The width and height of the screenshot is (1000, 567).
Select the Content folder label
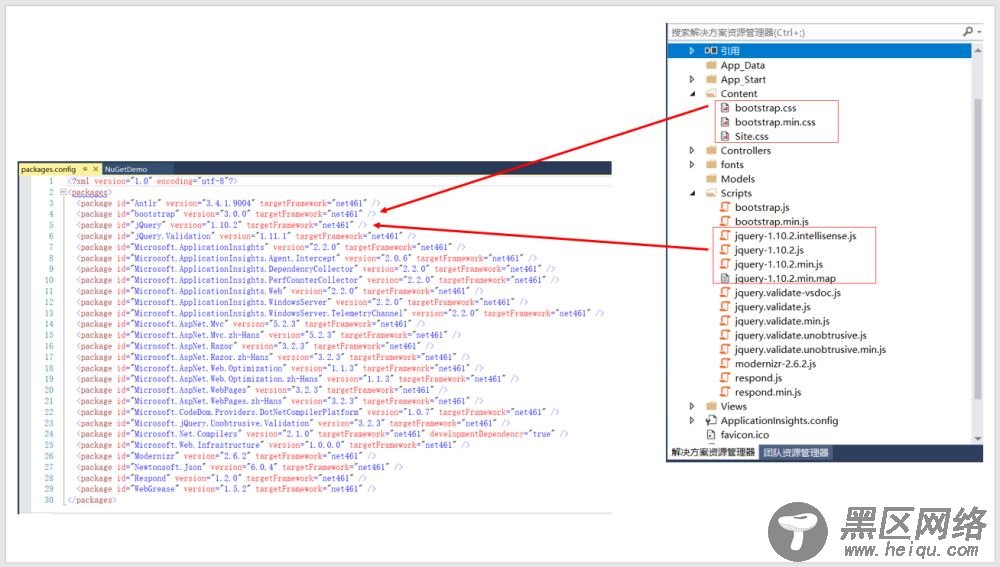tap(739, 94)
